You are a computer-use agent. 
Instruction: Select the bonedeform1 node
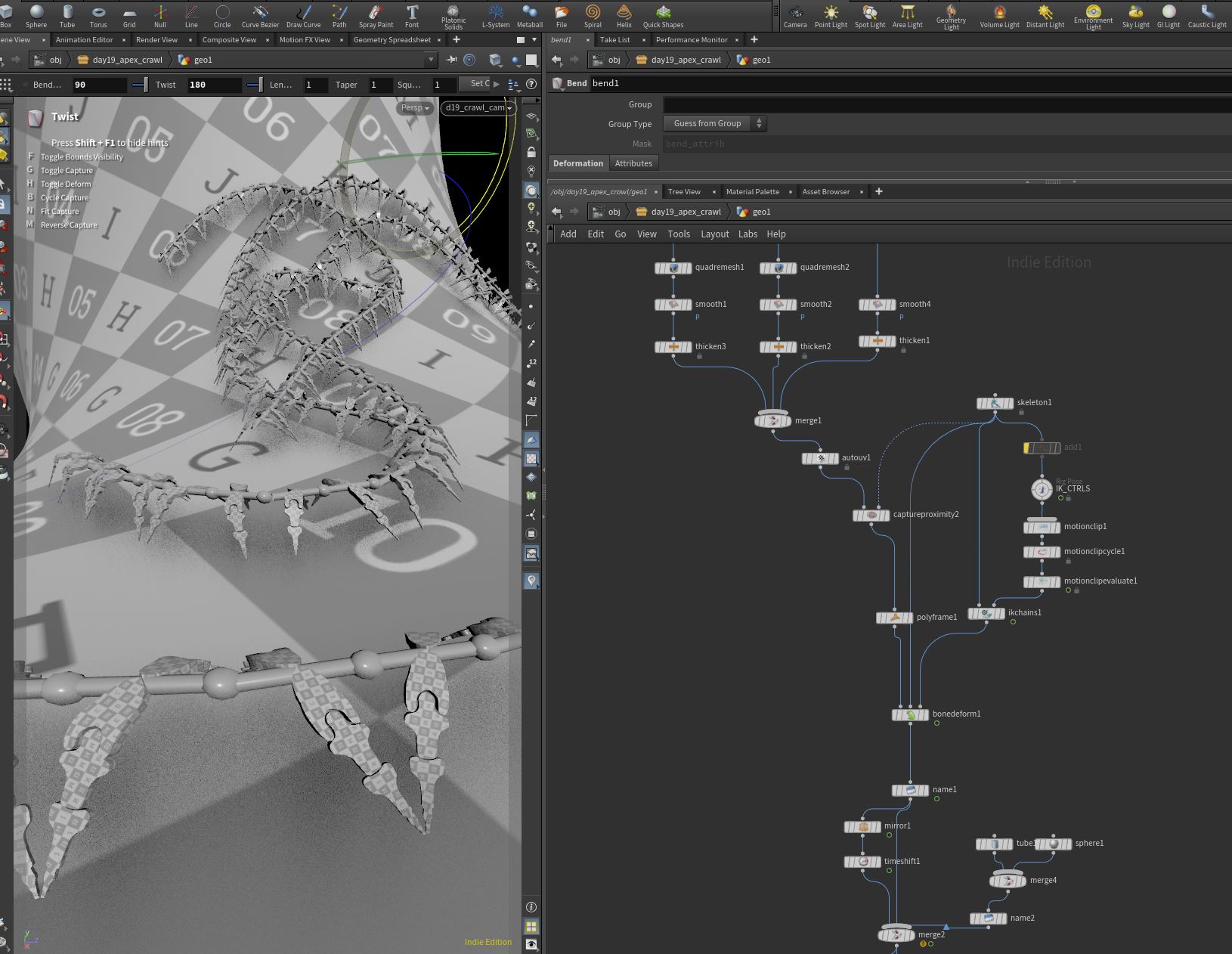click(x=911, y=714)
